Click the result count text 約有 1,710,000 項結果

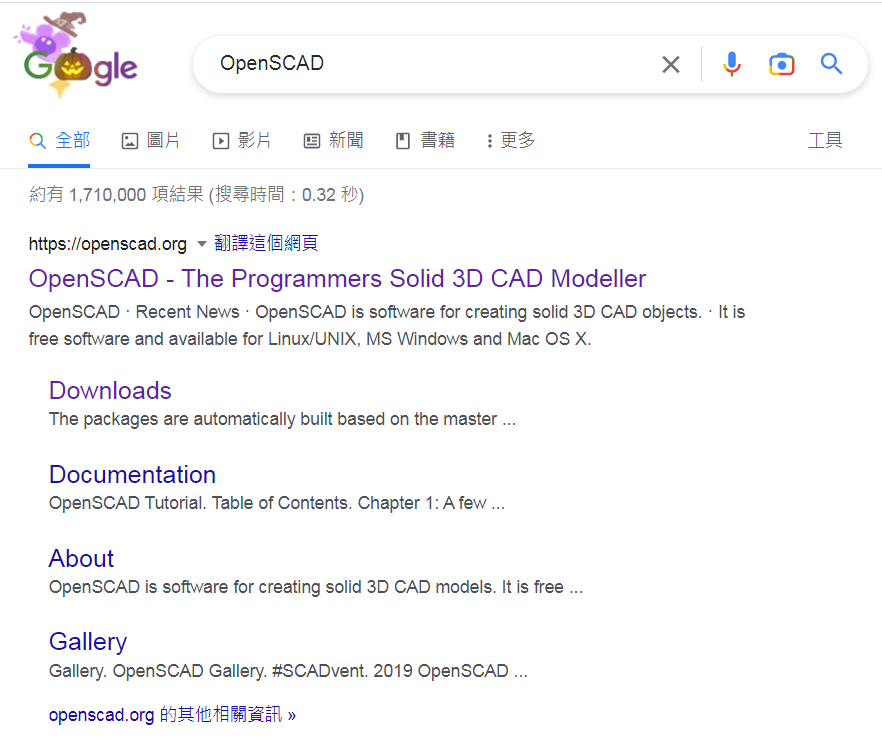point(196,195)
